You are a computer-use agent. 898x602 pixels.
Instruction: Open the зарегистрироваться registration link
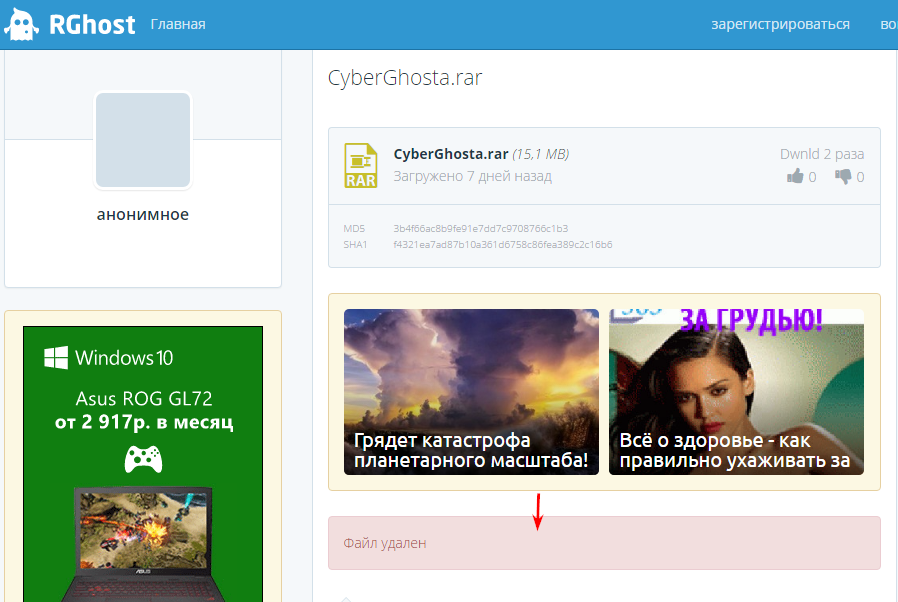tap(780, 24)
